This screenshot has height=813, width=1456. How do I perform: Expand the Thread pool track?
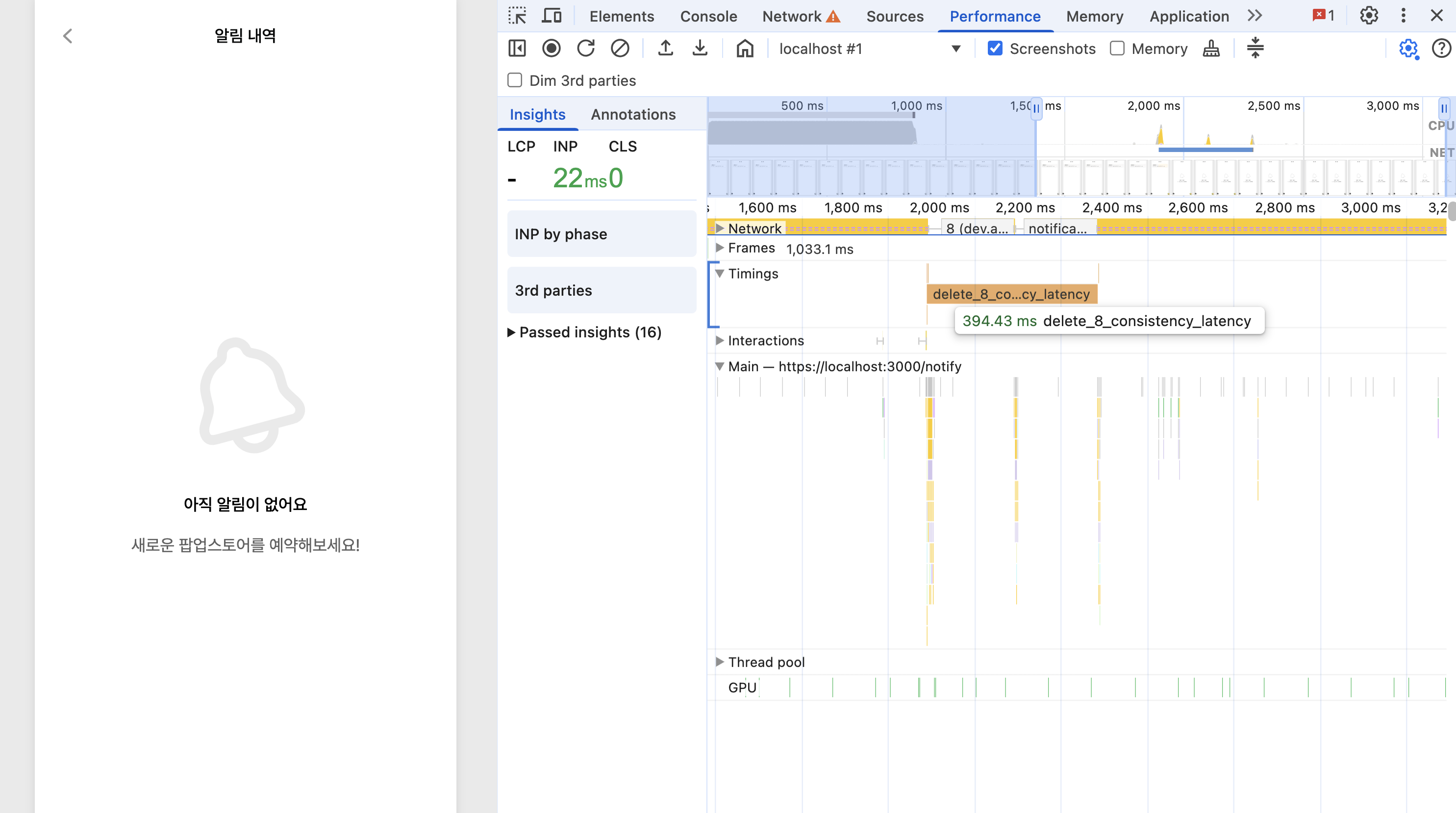tap(720, 661)
